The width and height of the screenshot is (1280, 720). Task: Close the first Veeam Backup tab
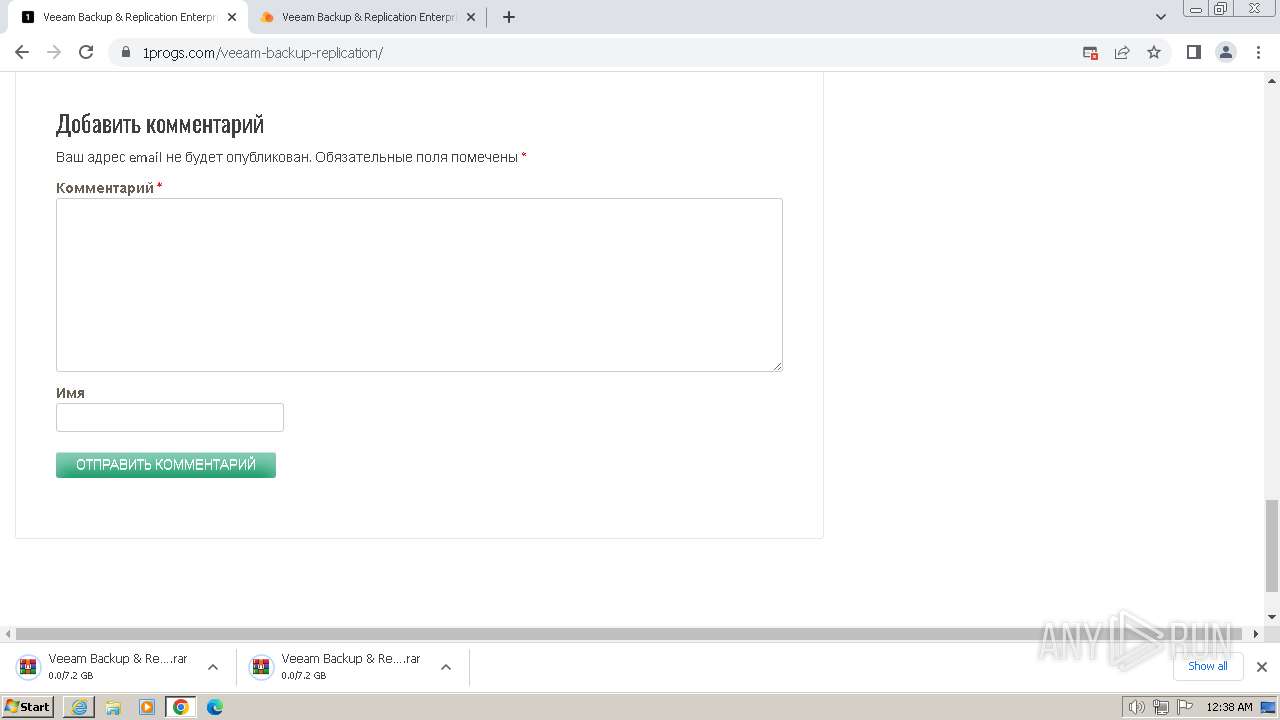pyautogui.click(x=232, y=17)
